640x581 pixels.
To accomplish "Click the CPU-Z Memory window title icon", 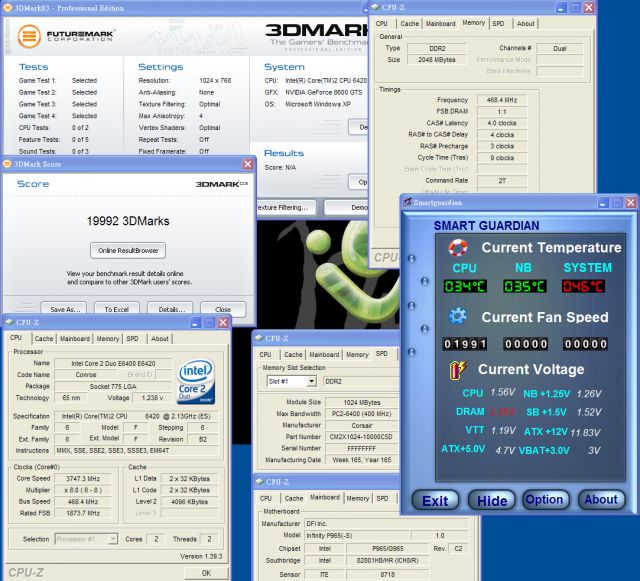I will [375, 7].
